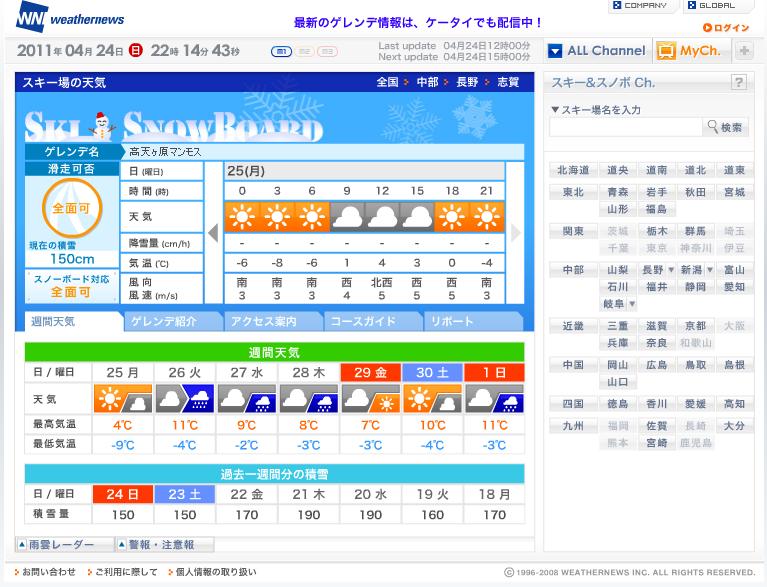This screenshot has width=767, height=587.
Task: Select the アクセス案内 tab
Action: pyautogui.click(x=272, y=321)
